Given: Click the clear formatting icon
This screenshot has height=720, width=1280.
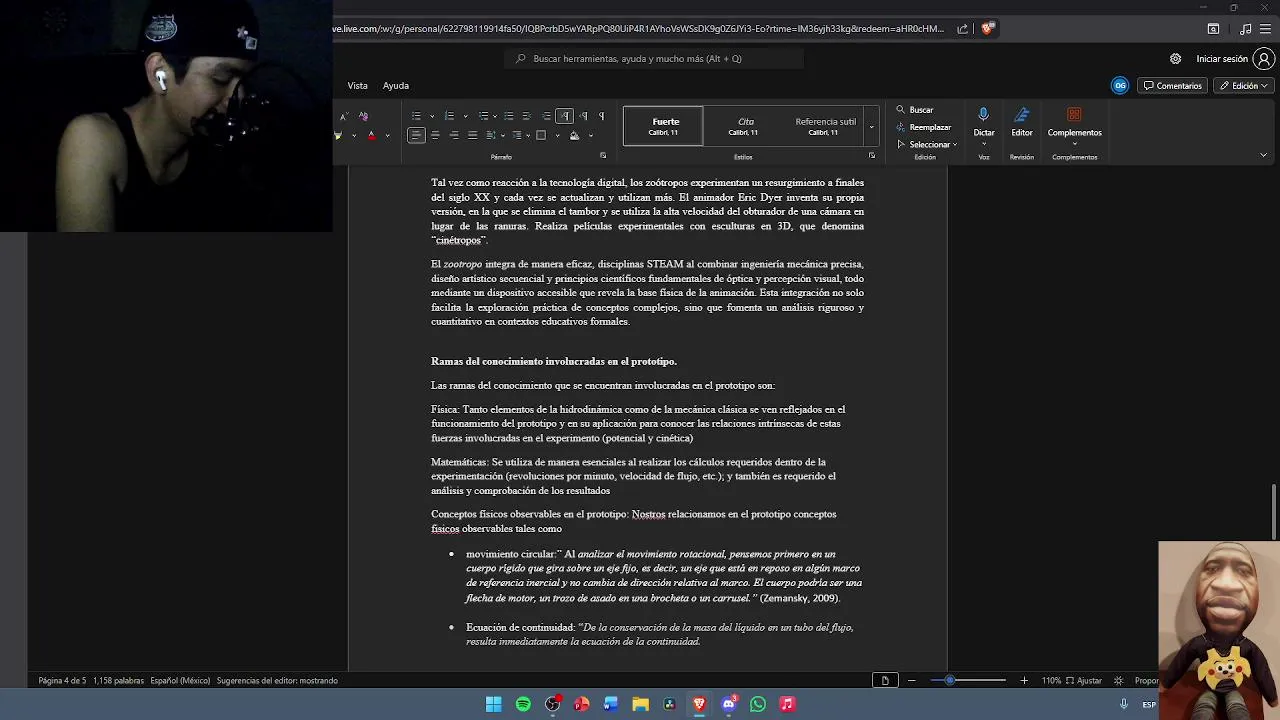Looking at the screenshot, I should (363, 116).
